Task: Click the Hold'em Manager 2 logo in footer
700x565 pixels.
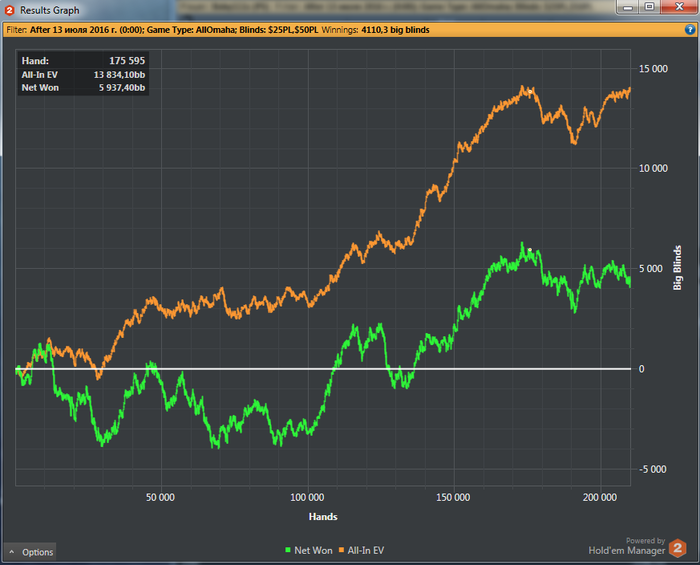Action: [677, 548]
